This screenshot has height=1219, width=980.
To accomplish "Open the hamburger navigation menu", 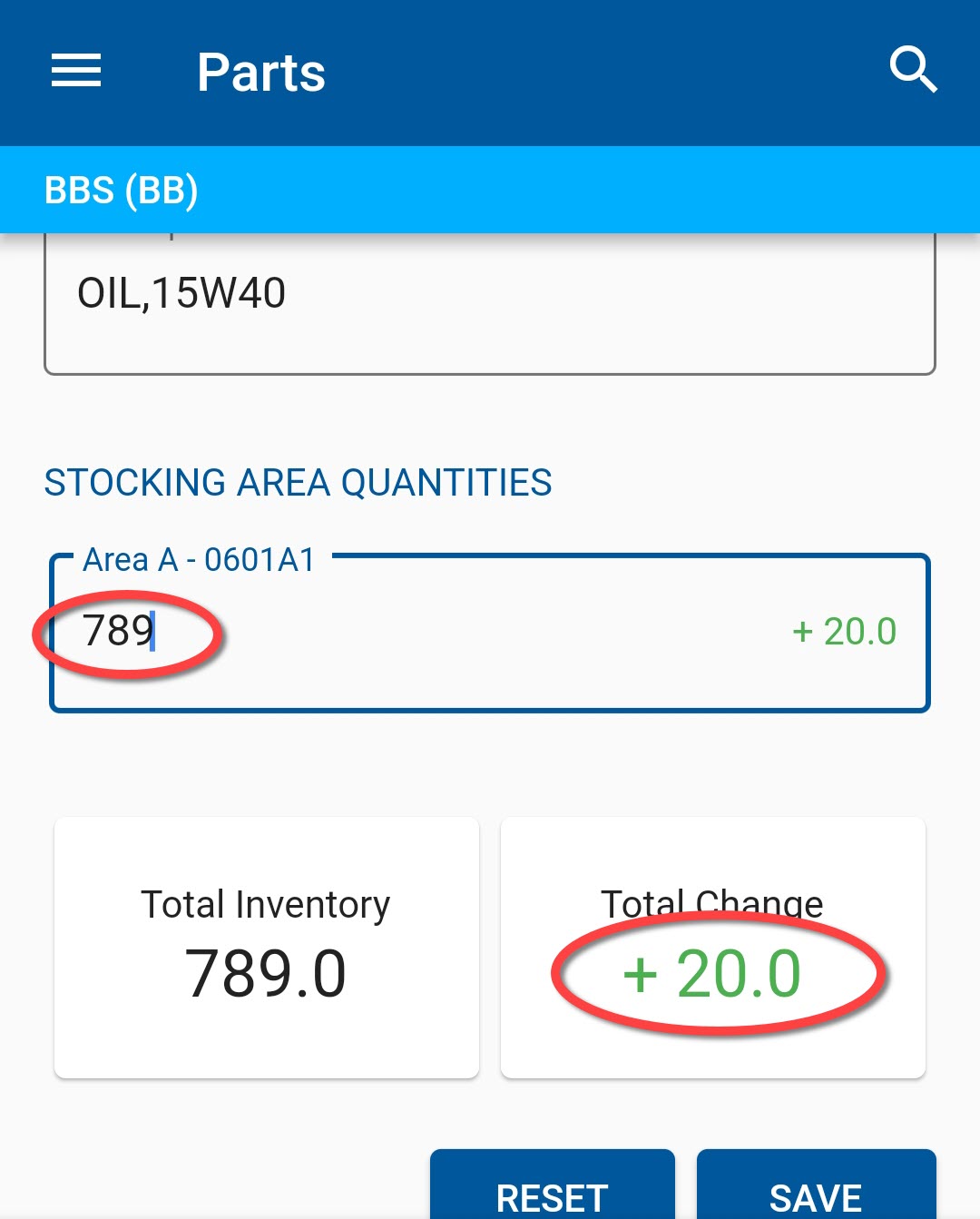I will 76,71.
